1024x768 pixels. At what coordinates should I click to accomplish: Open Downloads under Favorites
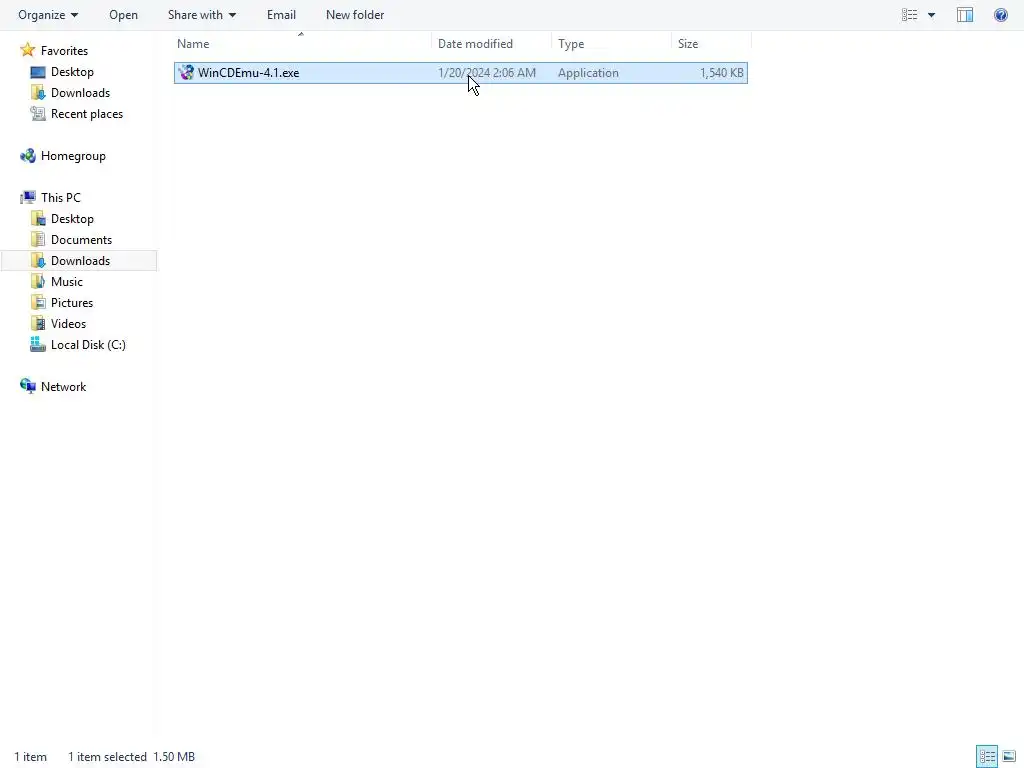click(80, 93)
